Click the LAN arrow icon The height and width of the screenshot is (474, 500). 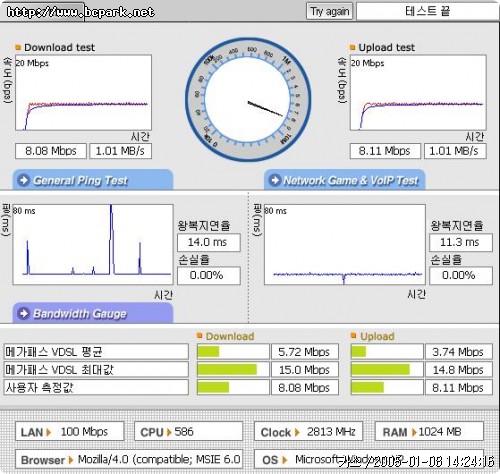point(49,432)
